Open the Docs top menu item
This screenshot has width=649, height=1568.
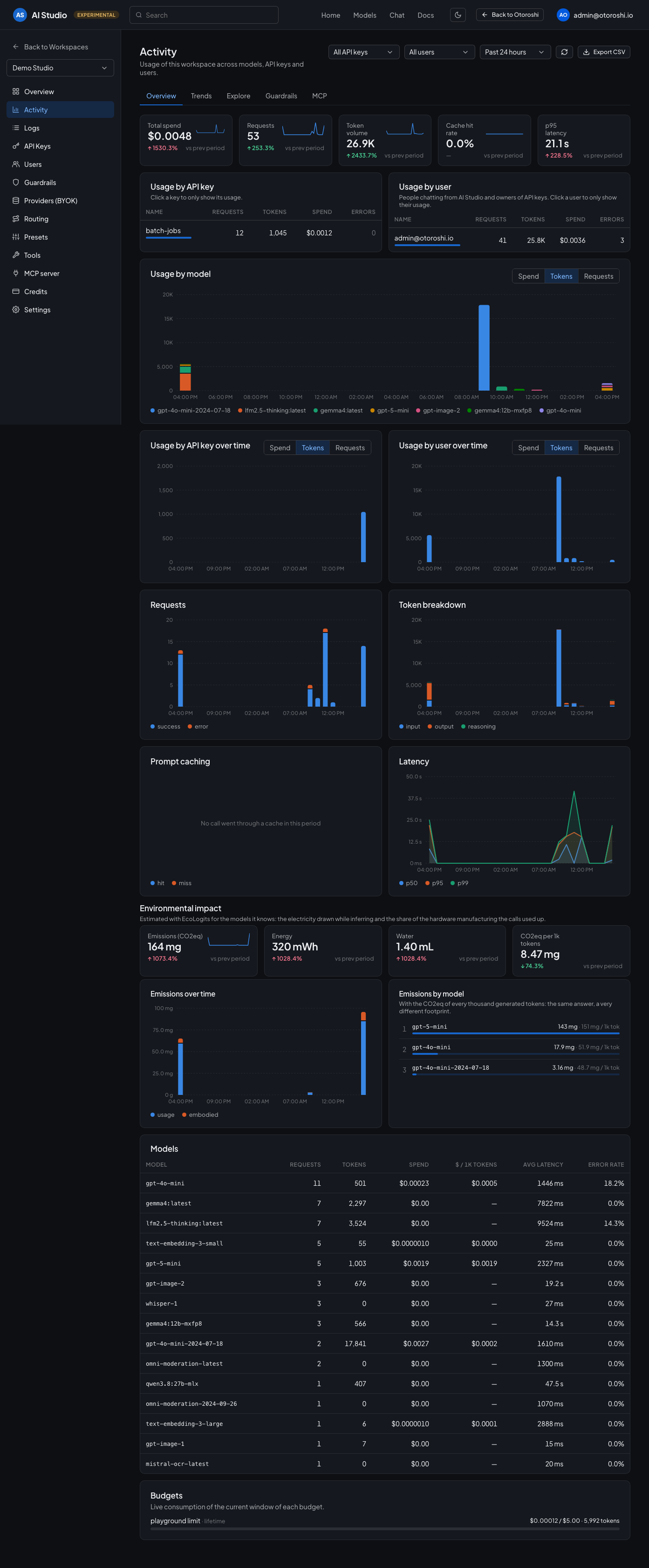[426, 15]
